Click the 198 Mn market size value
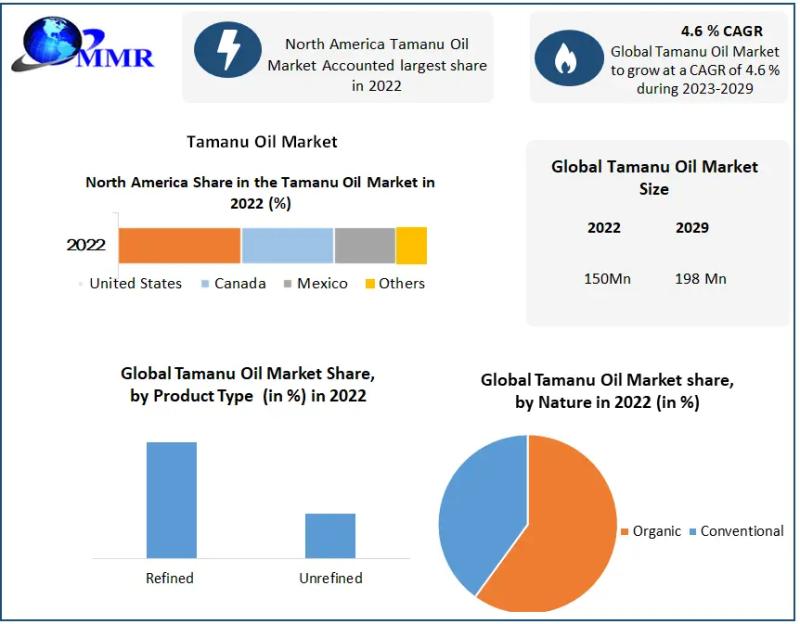 click(x=701, y=279)
